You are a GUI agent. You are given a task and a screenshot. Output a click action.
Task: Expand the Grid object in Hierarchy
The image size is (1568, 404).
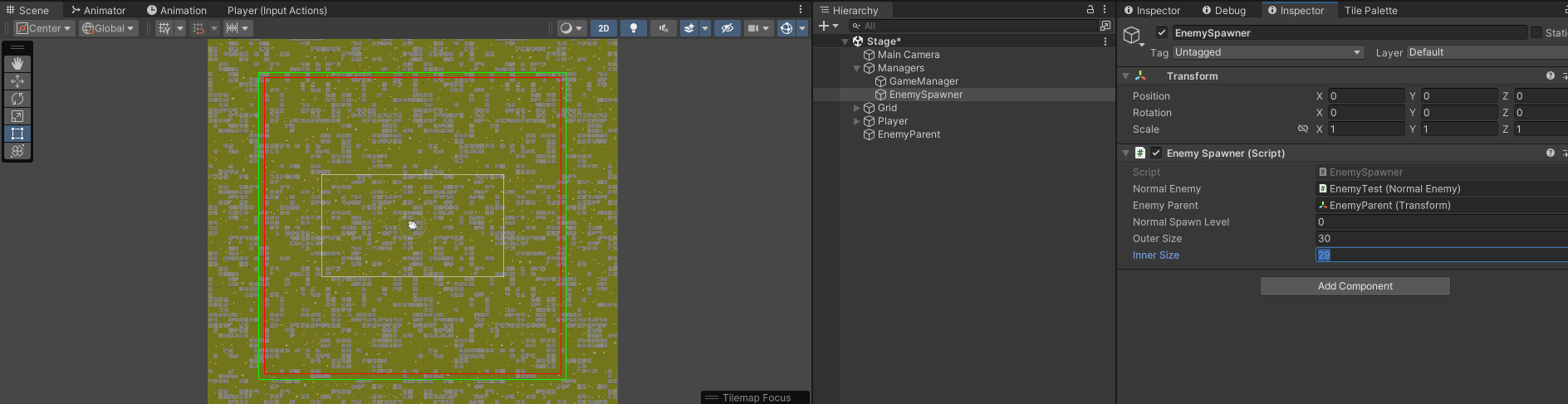(x=857, y=108)
